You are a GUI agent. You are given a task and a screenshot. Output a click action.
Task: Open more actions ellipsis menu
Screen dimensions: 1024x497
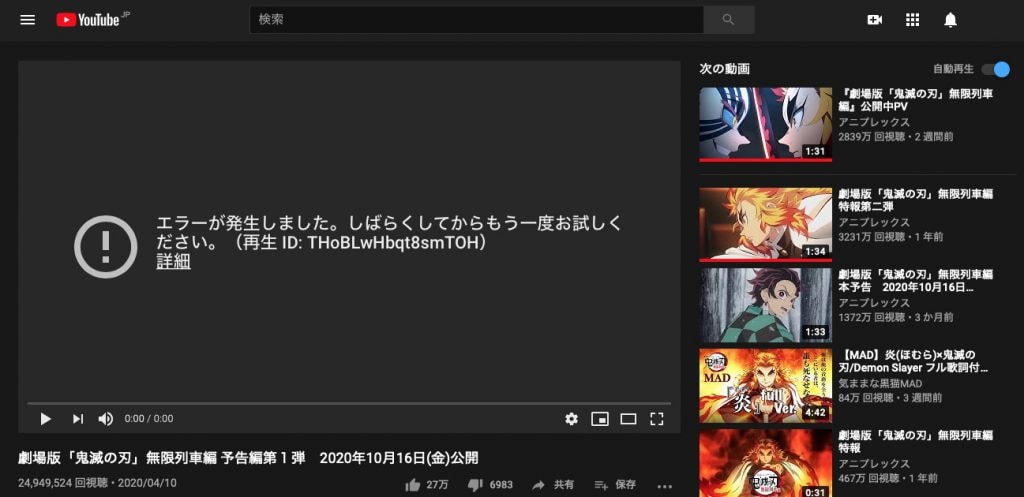click(664, 486)
